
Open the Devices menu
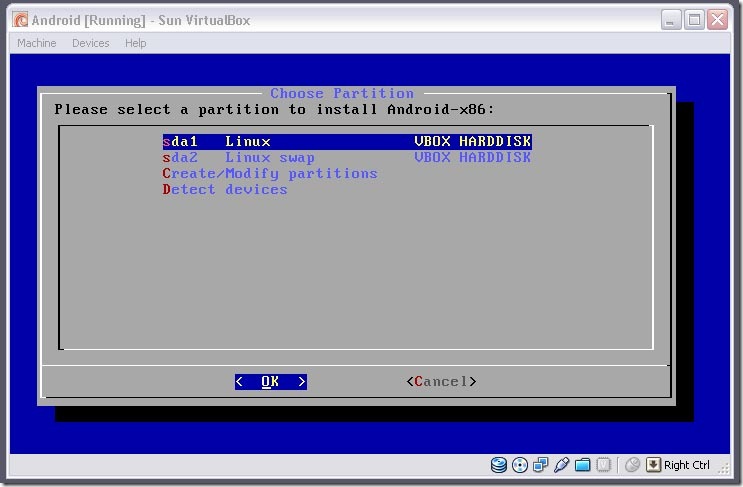pyautogui.click(x=91, y=43)
